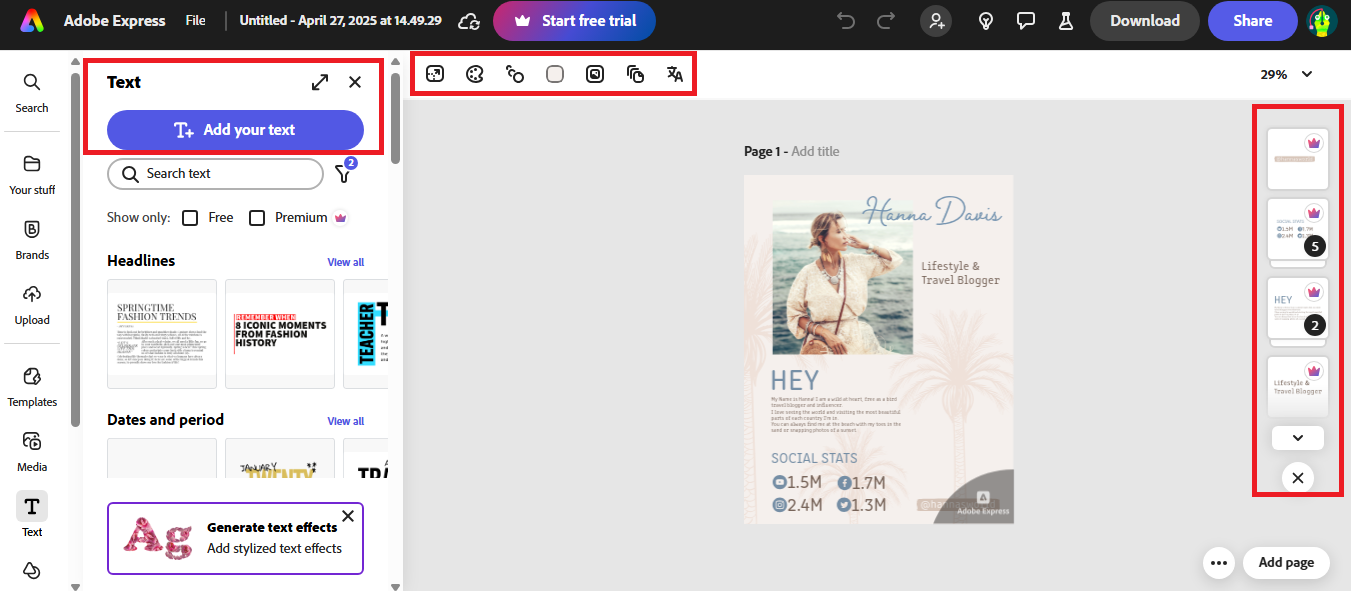The image size is (1351, 591).
Task: Open the Media panel
Action: pos(32,452)
